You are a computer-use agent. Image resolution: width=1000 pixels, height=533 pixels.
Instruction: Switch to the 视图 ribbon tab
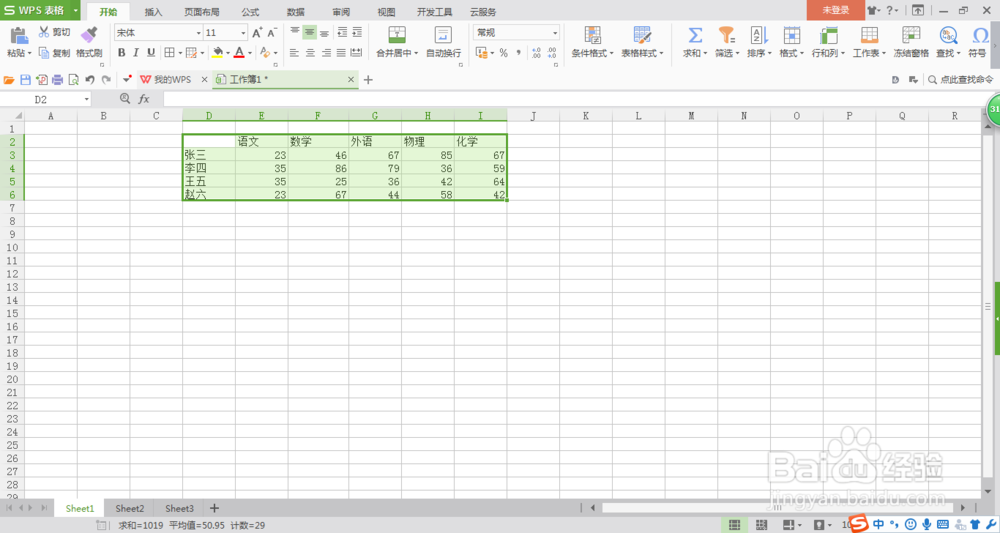click(386, 11)
